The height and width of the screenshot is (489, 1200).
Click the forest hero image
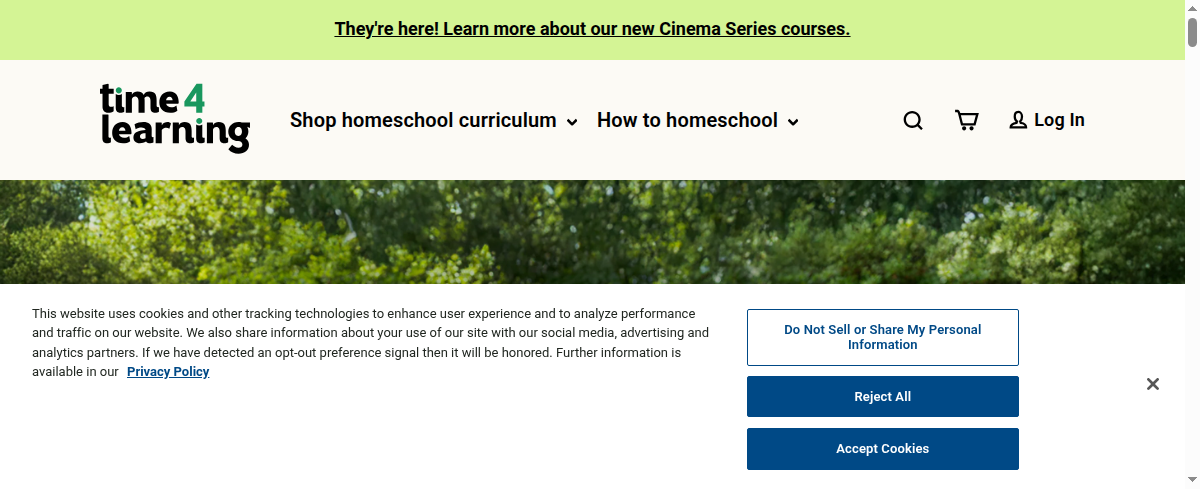pos(600,232)
